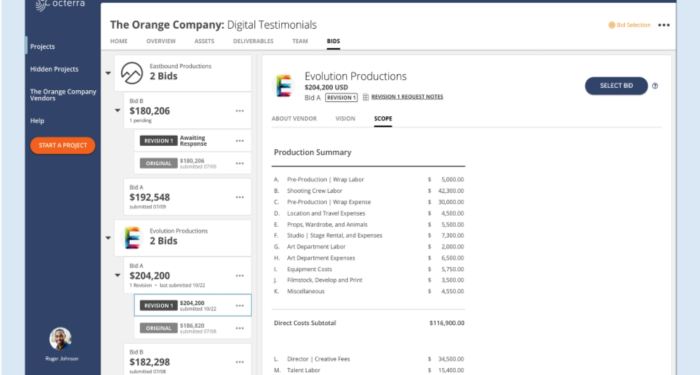Open Projects in the sidebar
Screen dimensions: 700x375
click(x=42, y=46)
